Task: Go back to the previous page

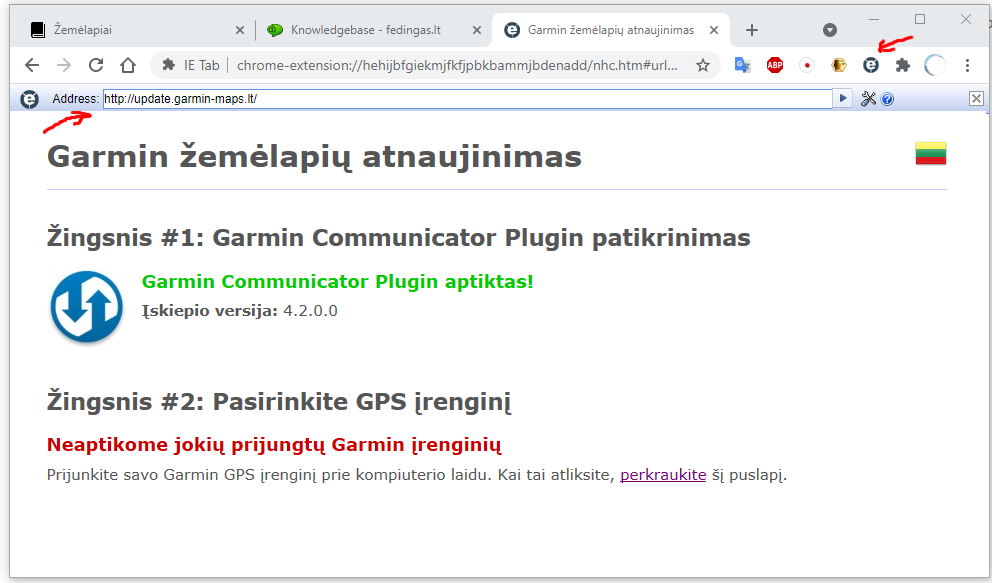Action: 32,65
